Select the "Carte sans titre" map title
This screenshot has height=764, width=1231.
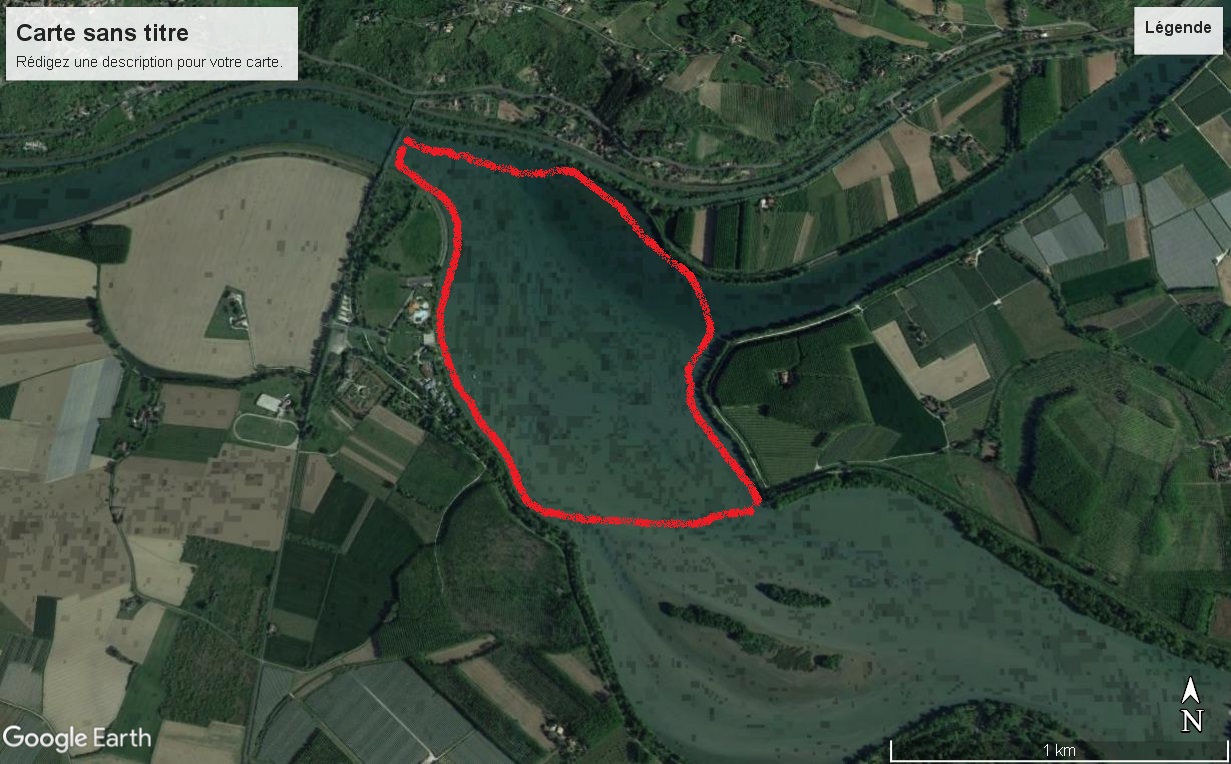pos(103,33)
